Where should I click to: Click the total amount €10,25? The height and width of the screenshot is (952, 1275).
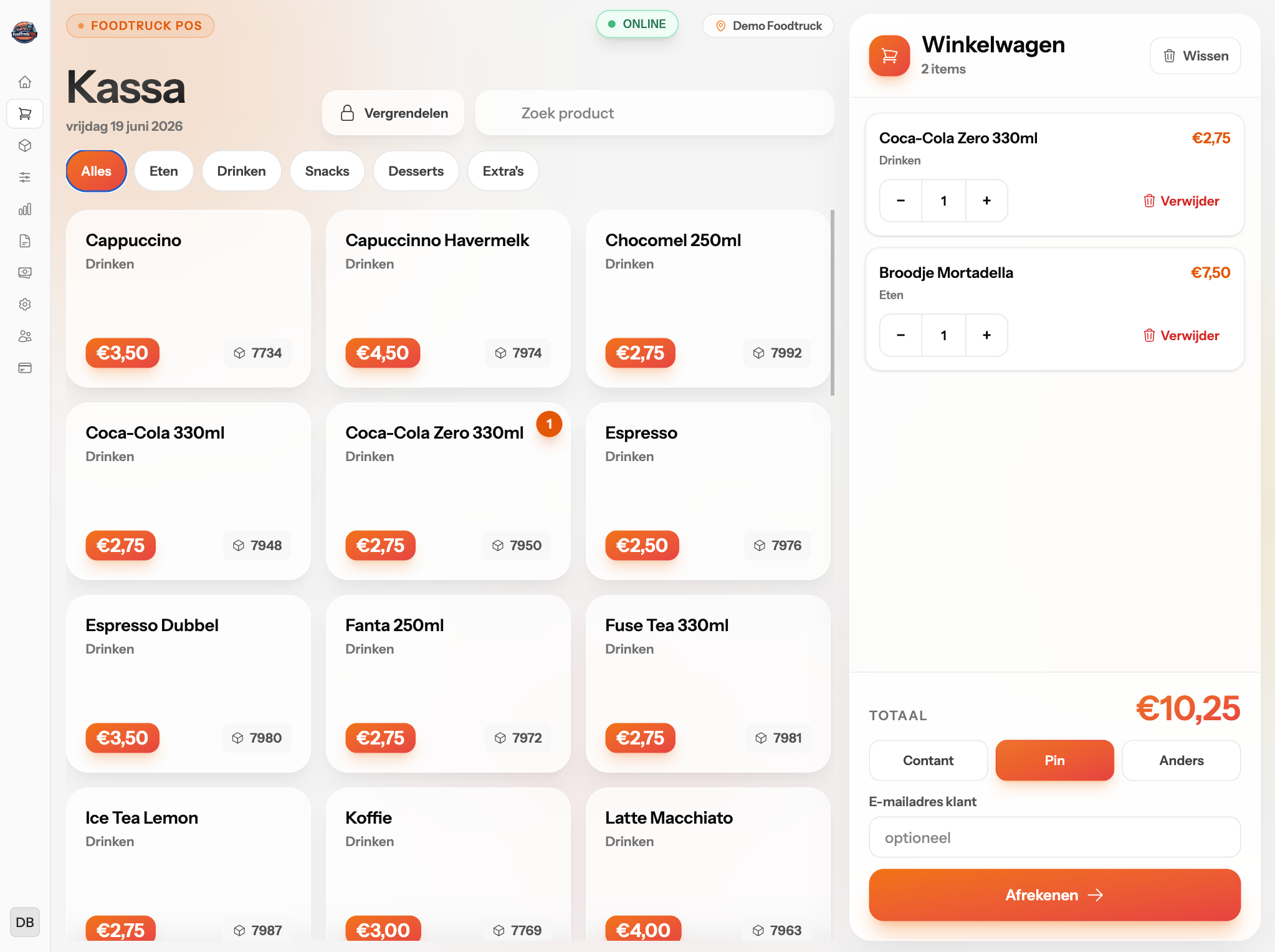click(1188, 708)
